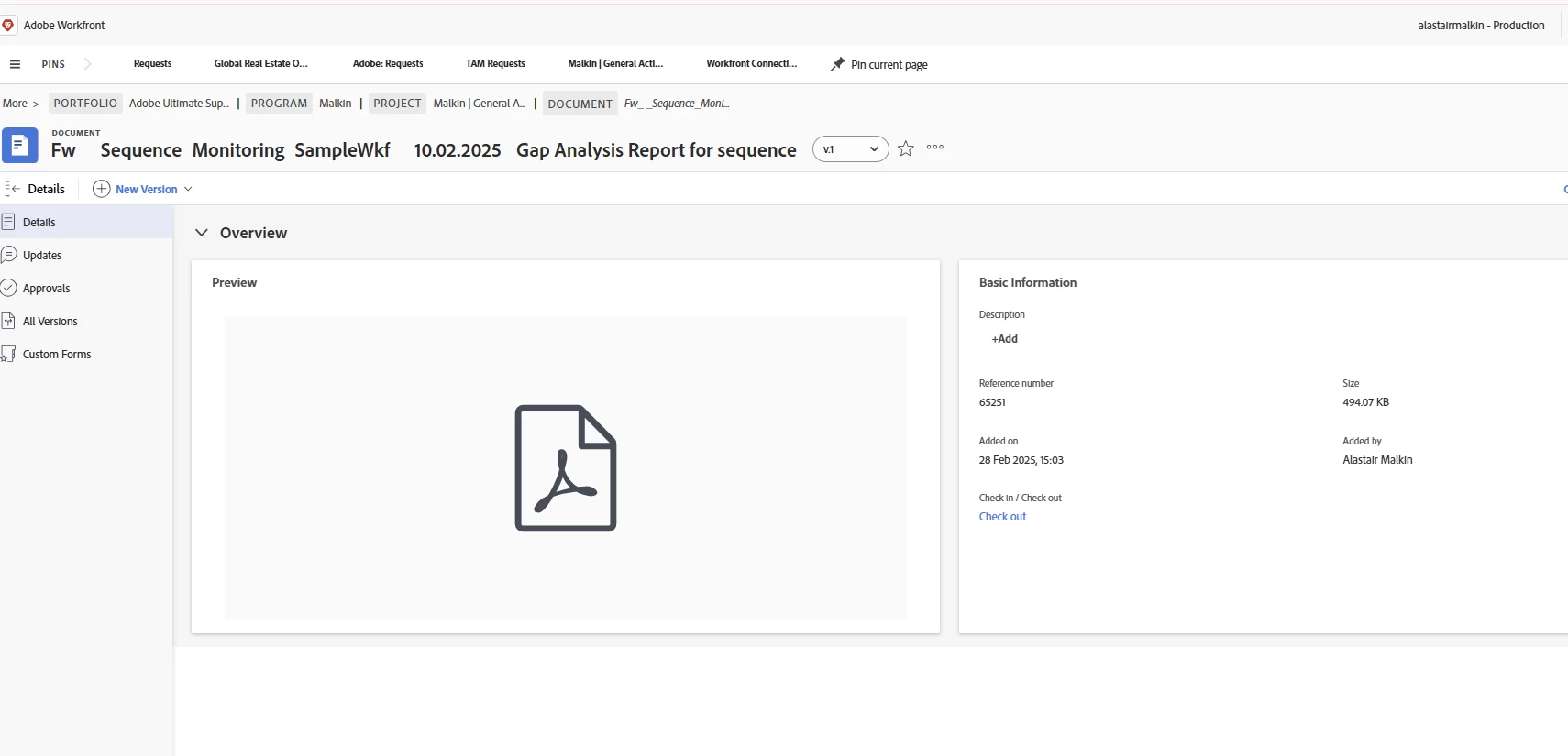
Task: Open the hamburger main menu
Action: click(15, 64)
